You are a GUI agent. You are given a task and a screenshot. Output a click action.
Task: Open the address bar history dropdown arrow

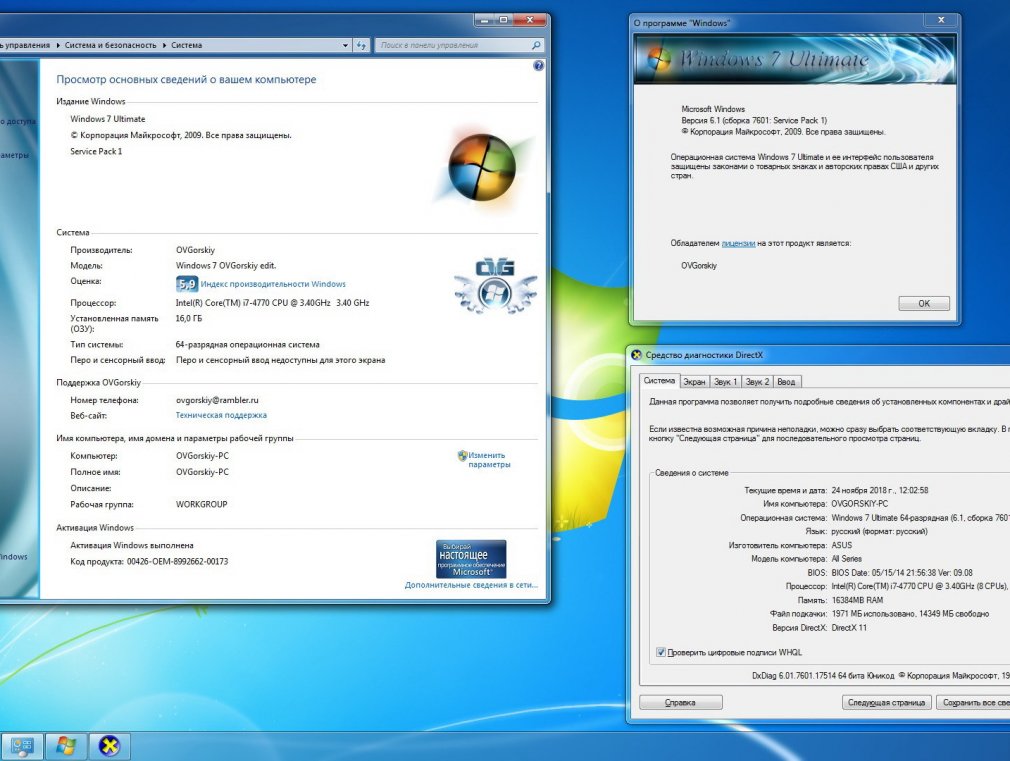pos(346,45)
